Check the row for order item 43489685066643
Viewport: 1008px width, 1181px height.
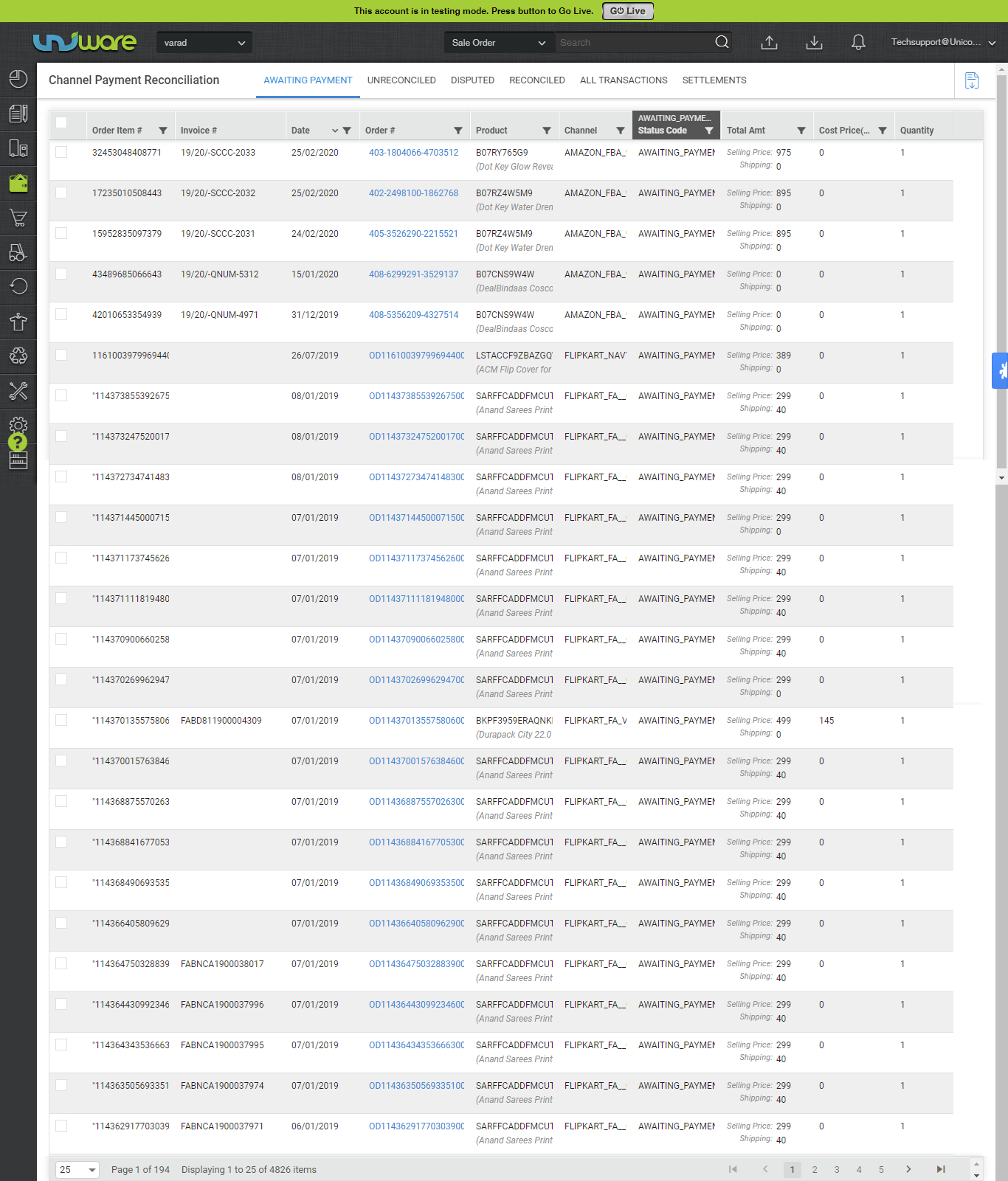point(61,274)
